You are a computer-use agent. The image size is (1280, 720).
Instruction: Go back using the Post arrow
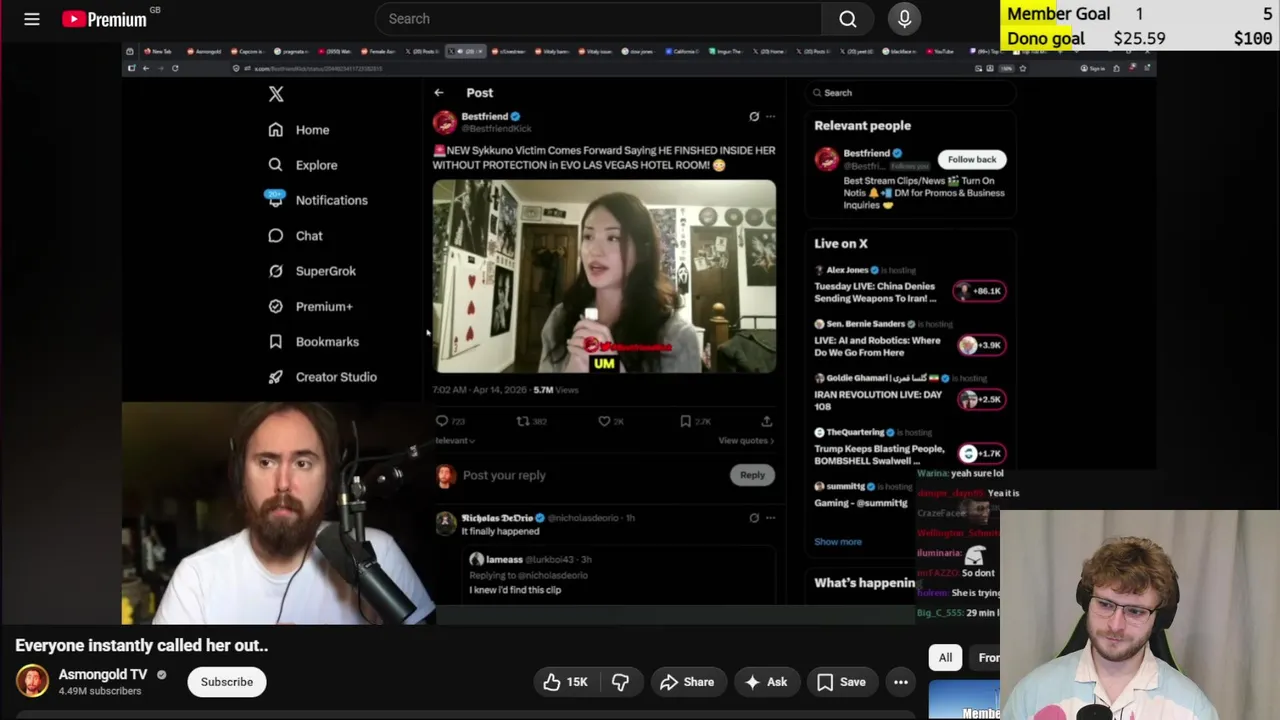pos(439,92)
